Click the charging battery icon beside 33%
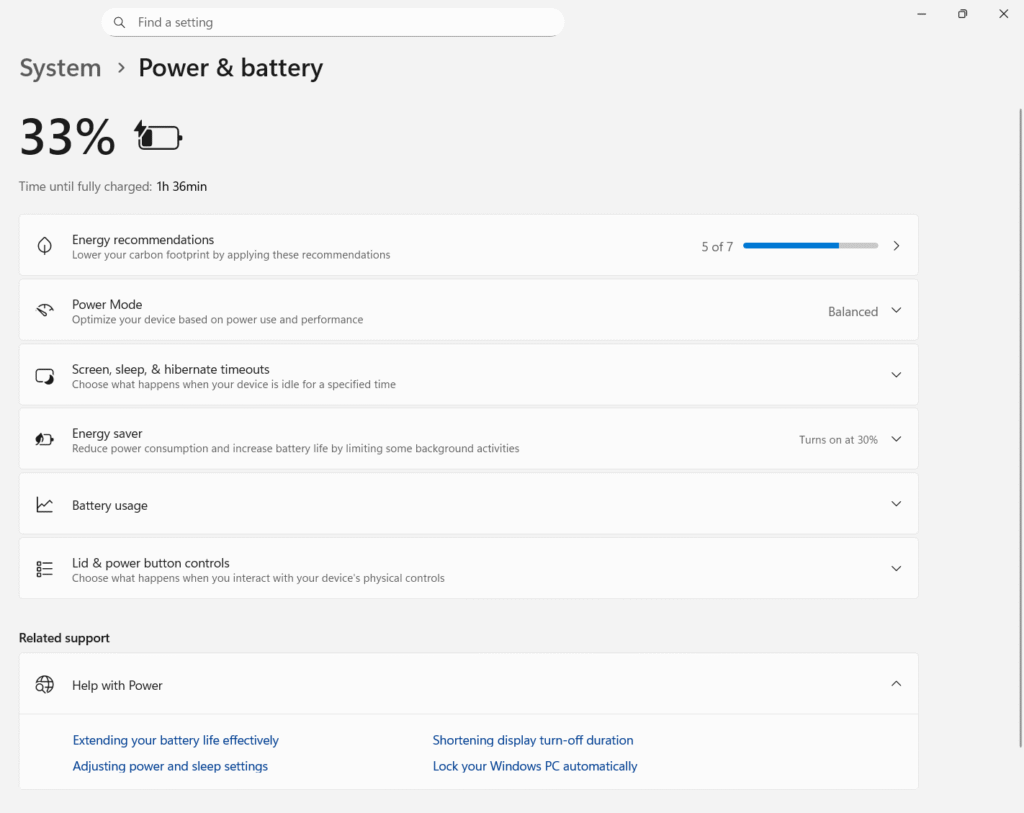Viewport: 1024px width, 813px height. point(157,136)
